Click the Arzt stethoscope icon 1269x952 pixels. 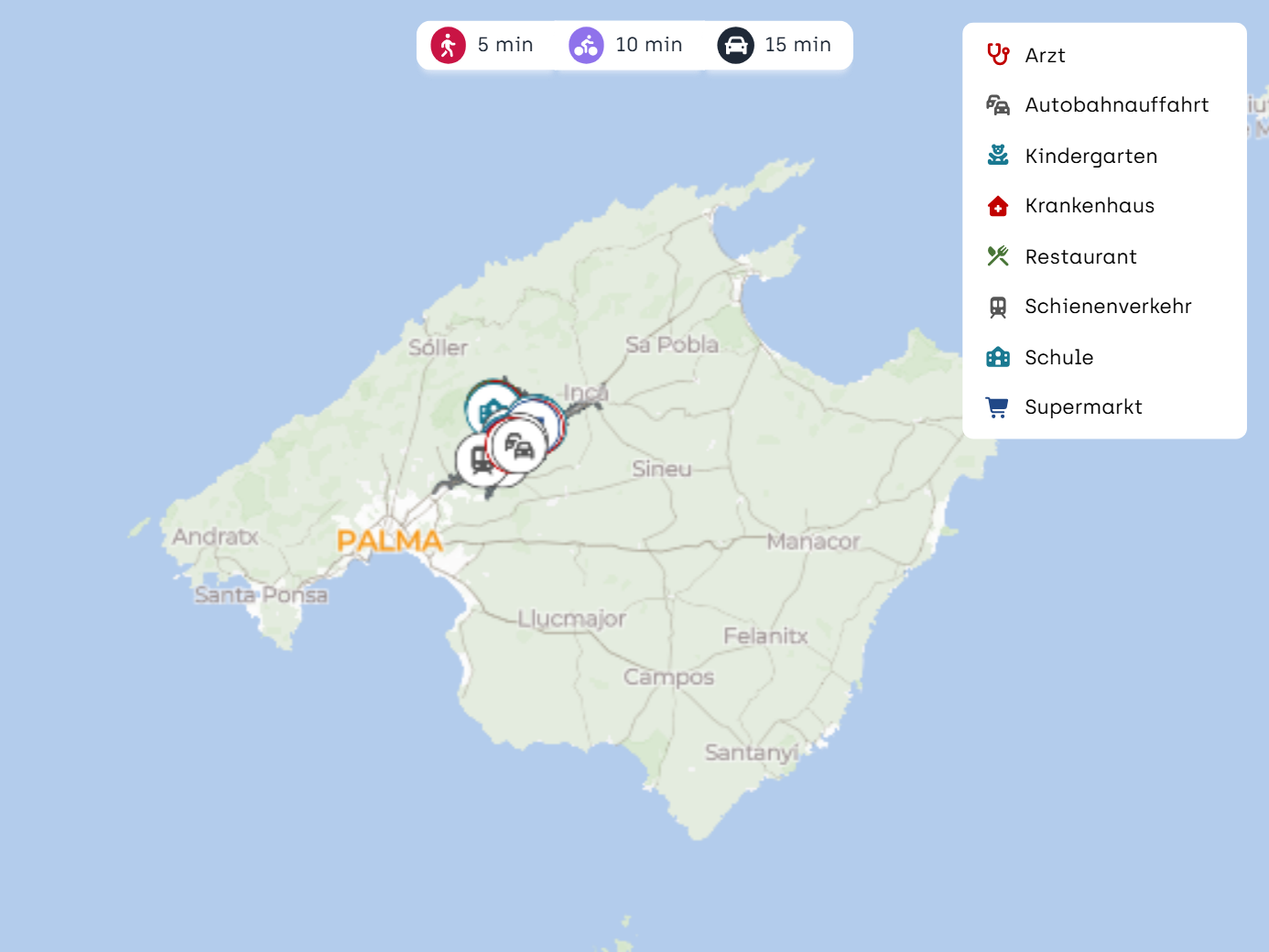(998, 55)
